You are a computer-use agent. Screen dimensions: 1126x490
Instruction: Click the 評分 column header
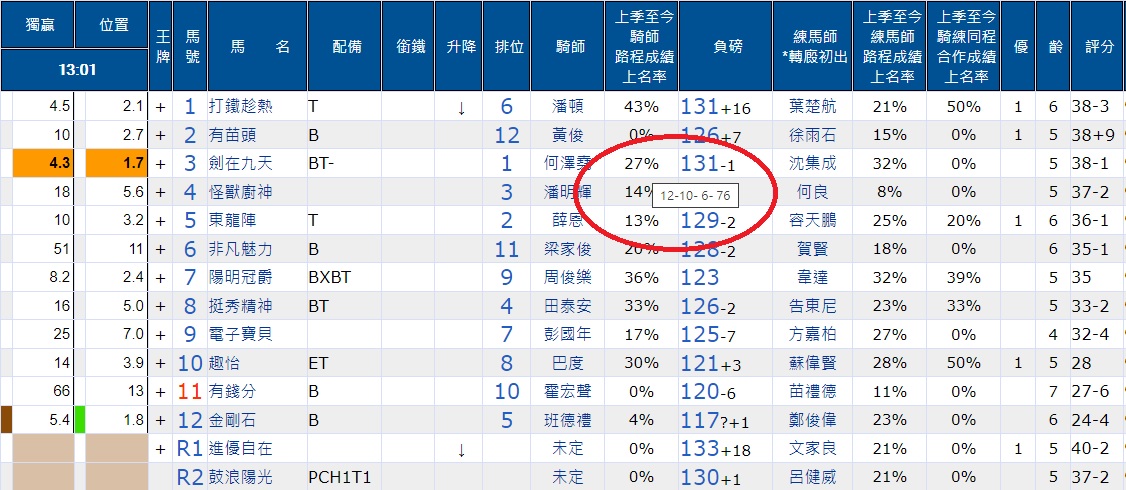click(1099, 46)
